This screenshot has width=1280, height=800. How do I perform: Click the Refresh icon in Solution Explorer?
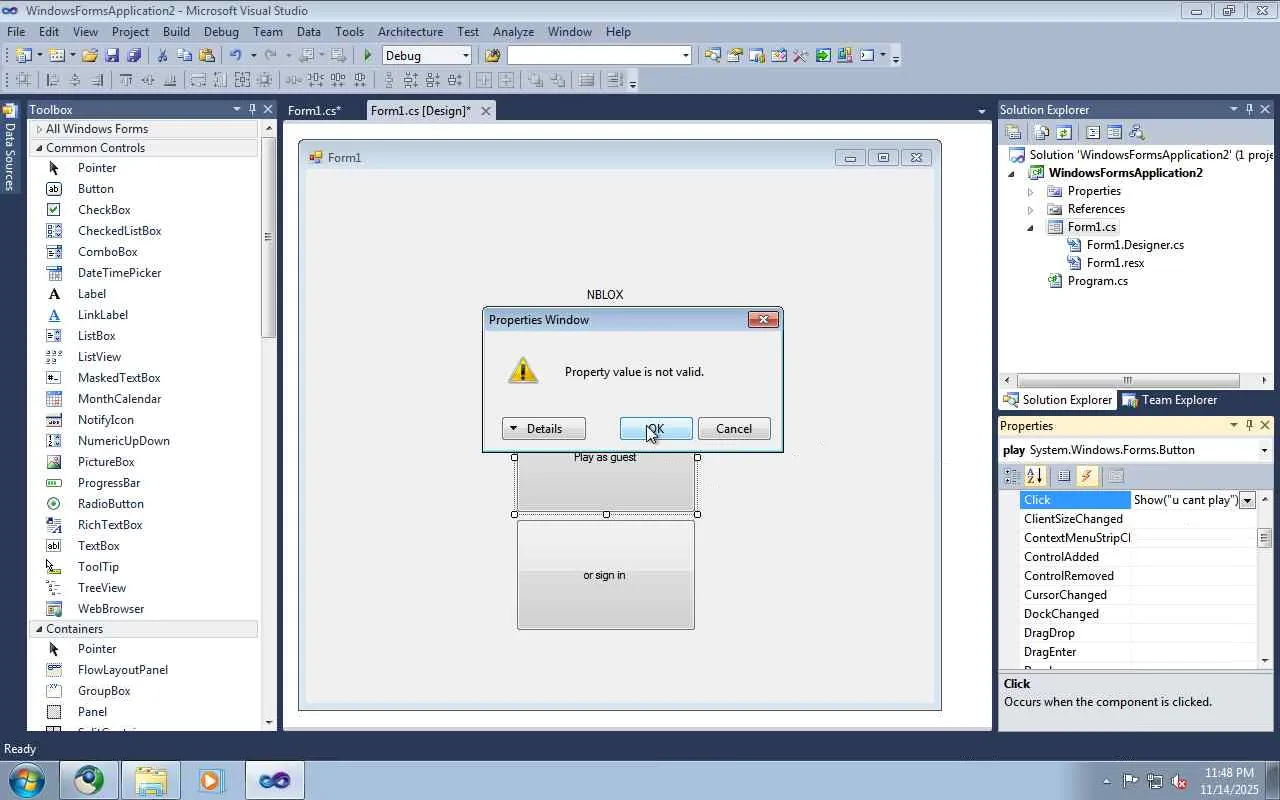[x=1064, y=132]
